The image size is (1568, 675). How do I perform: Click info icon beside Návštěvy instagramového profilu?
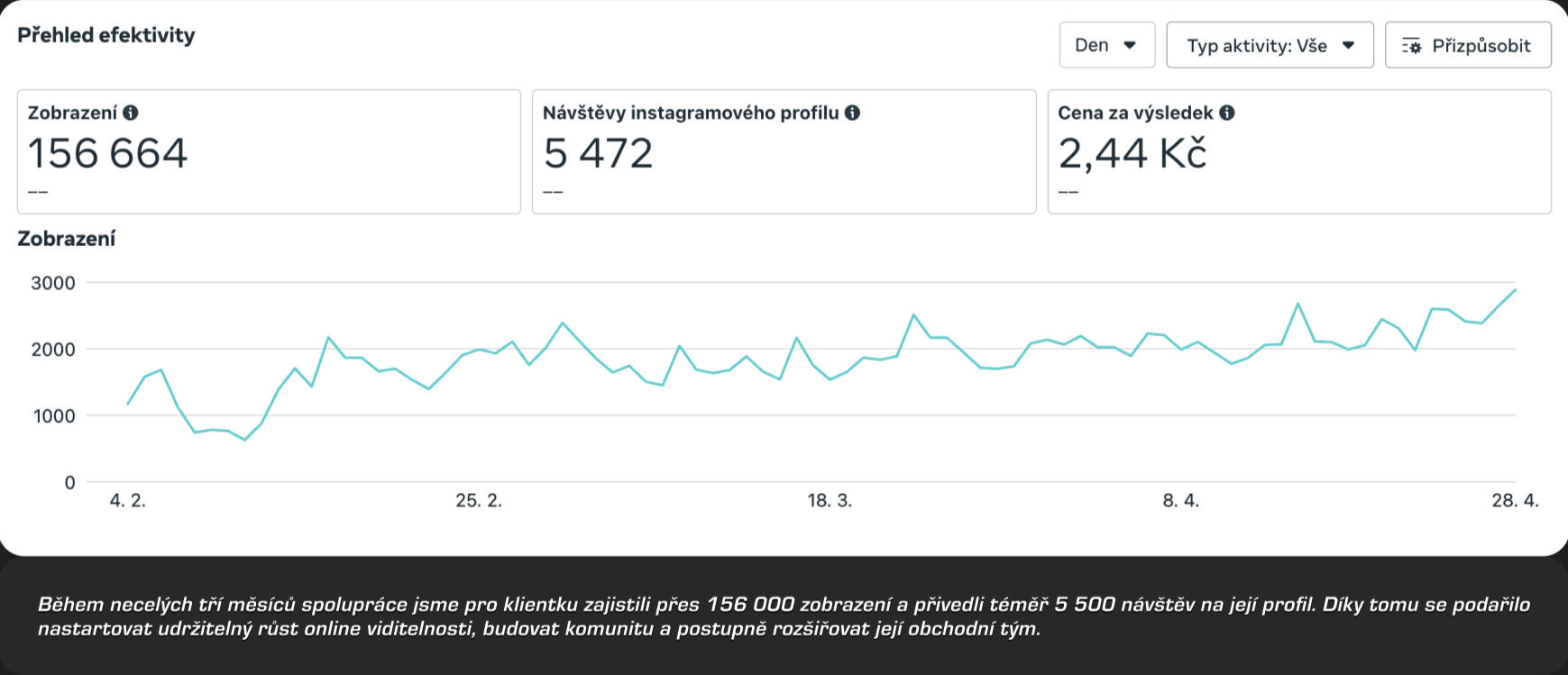pyautogui.click(x=852, y=113)
